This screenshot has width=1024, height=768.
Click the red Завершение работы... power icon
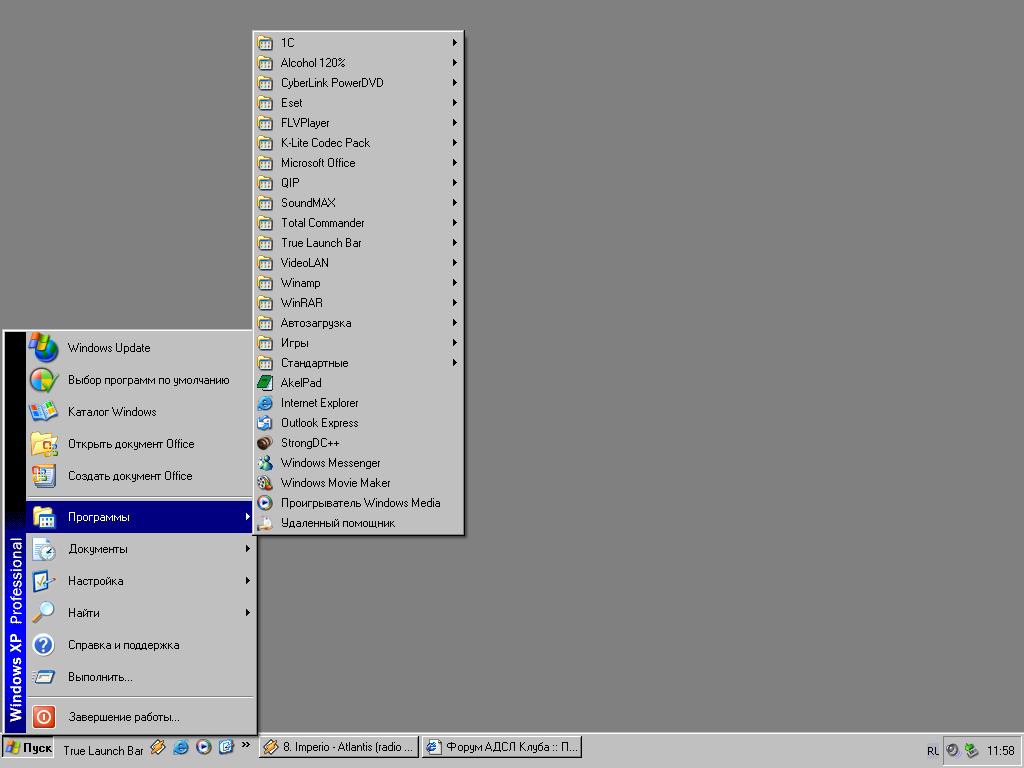(43, 716)
